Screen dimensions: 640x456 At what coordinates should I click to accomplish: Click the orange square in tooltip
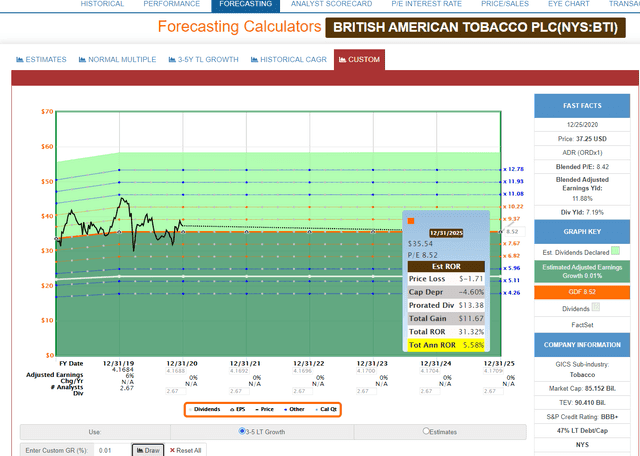(411, 221)
